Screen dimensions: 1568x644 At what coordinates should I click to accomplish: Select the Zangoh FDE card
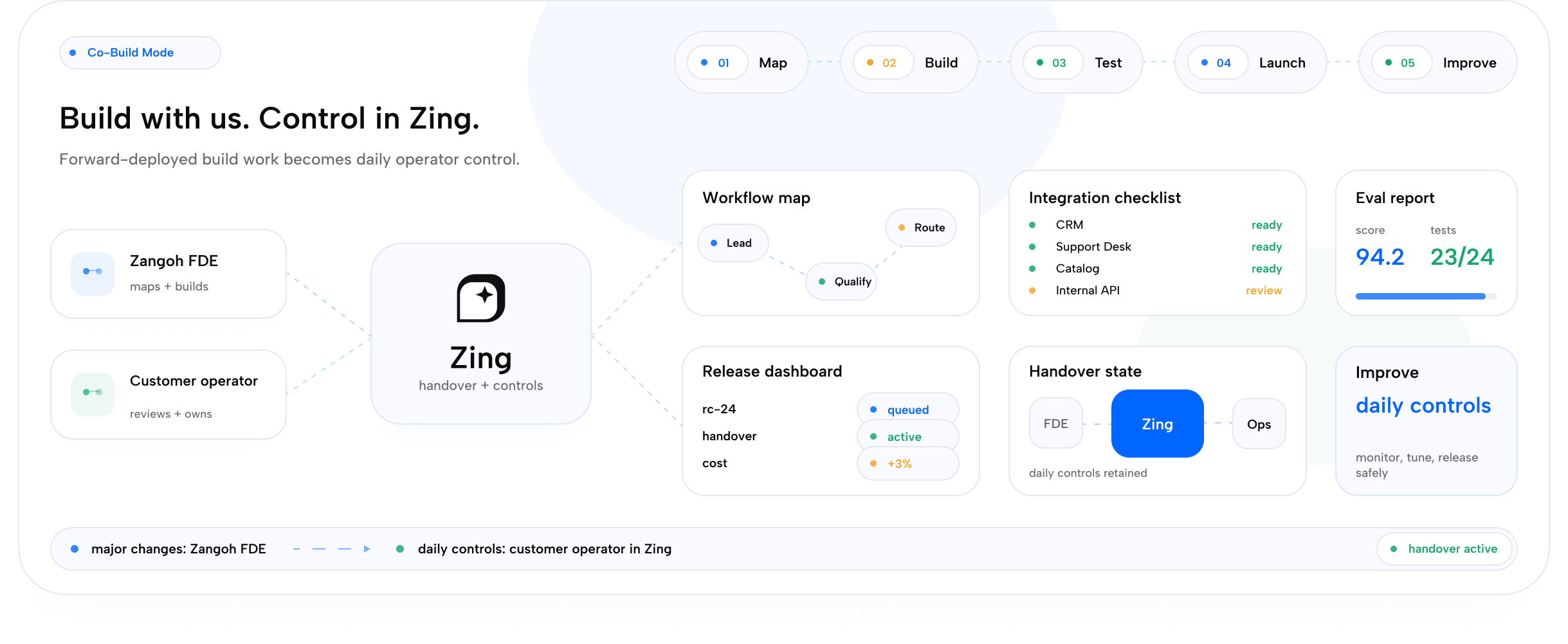169,274
